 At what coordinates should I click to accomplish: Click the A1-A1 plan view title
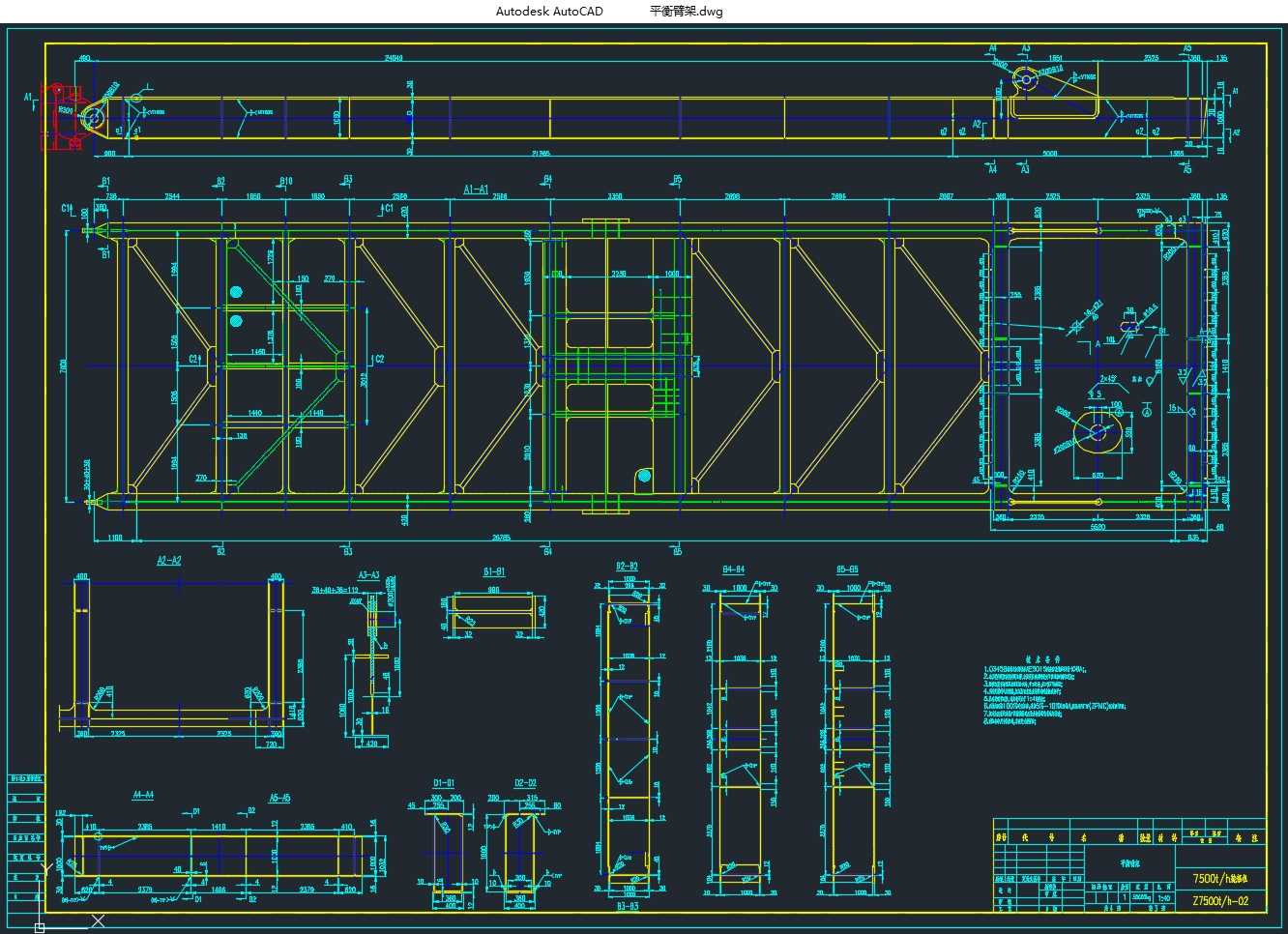pos(476,190)
